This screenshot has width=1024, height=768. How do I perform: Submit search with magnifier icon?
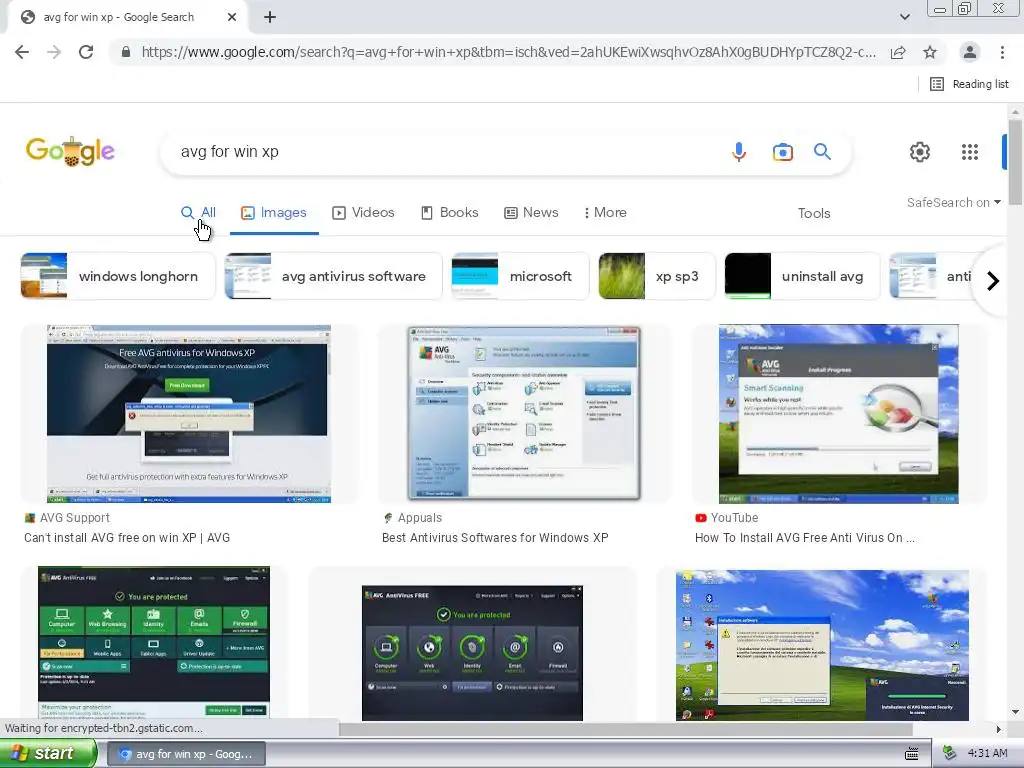(x=822, y=152)
